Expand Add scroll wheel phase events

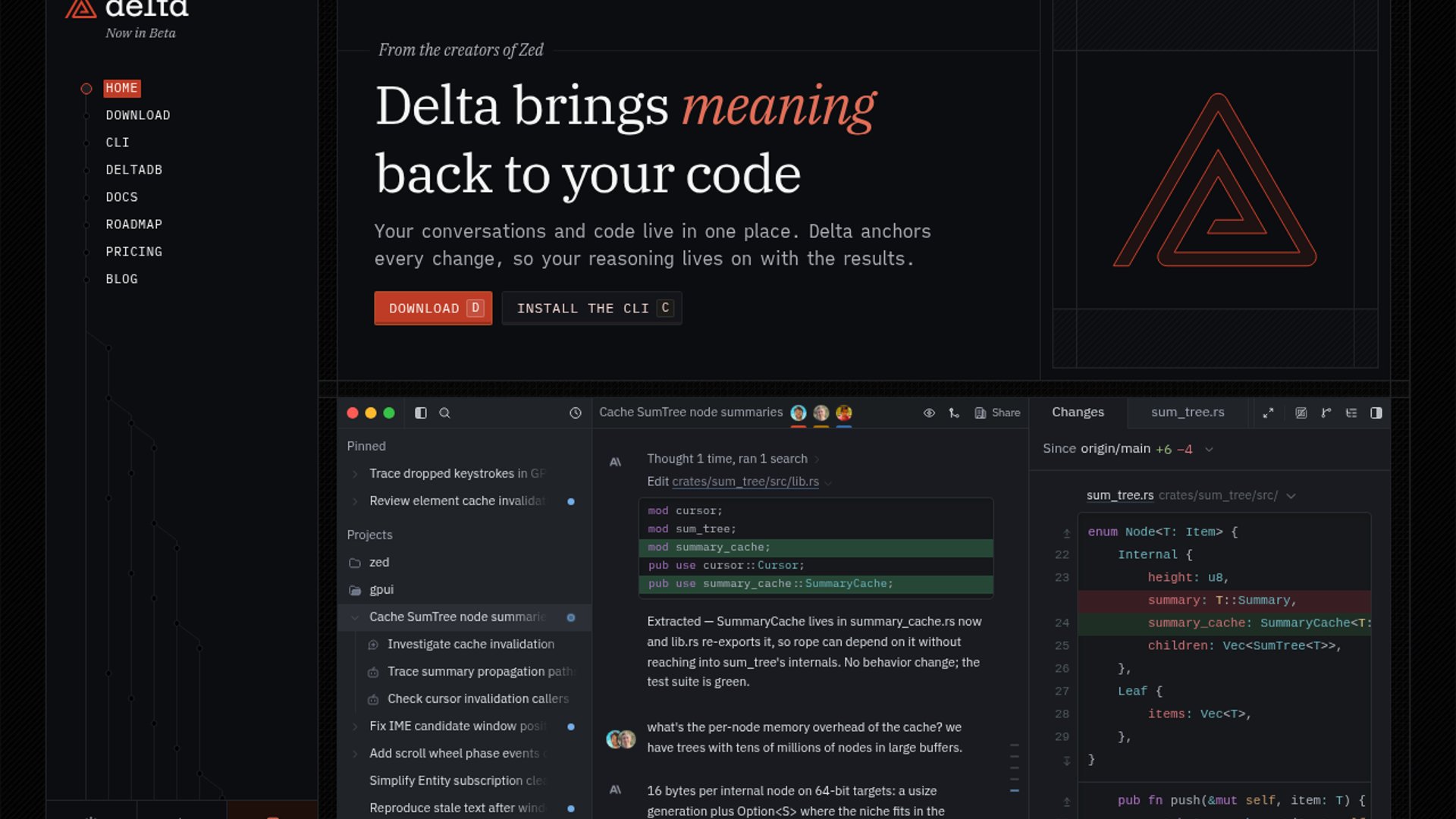355,754
